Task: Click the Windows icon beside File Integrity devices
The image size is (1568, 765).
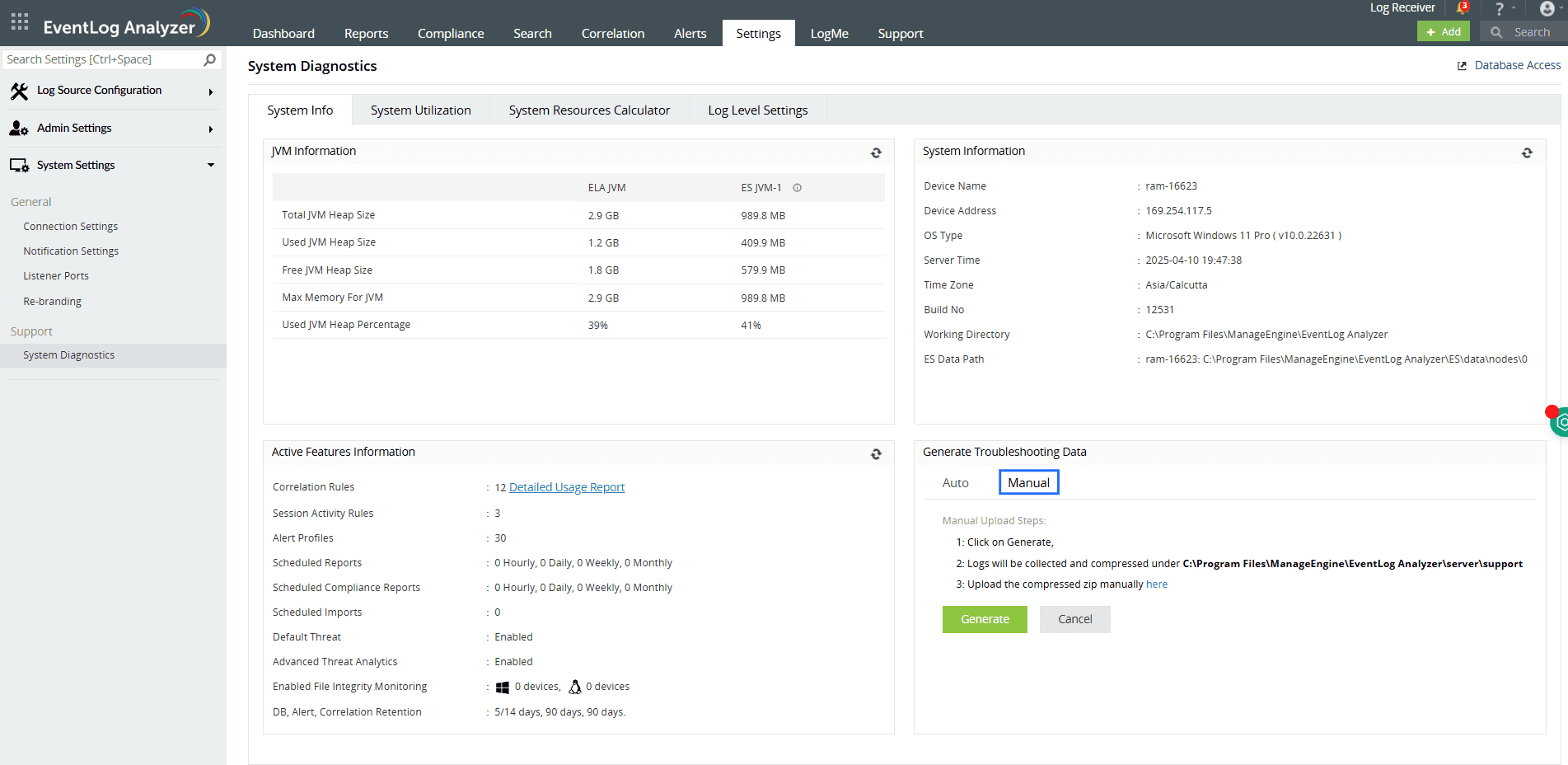Action: click(x=502, y=686)
